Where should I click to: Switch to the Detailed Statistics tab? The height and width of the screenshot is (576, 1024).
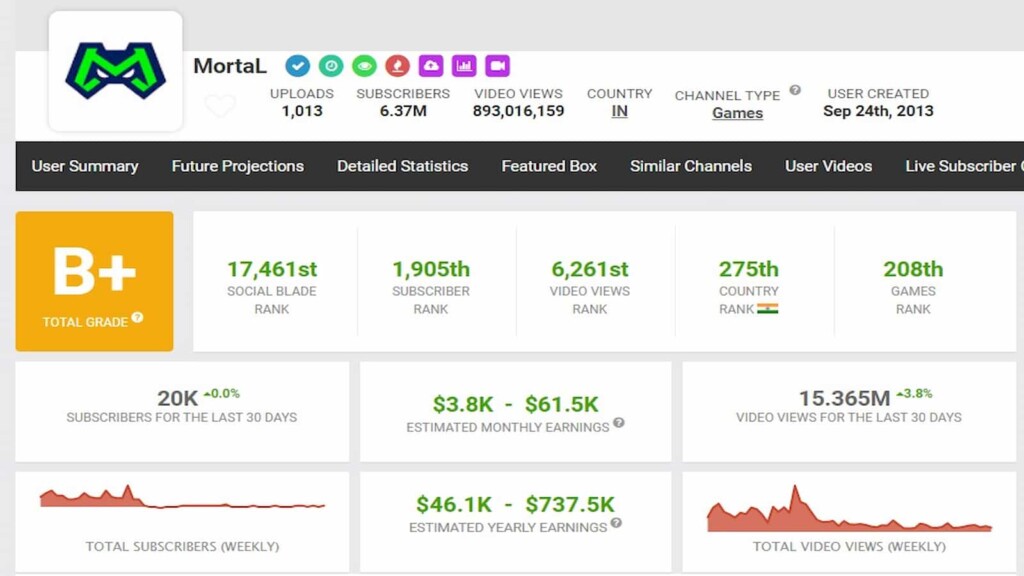click(402, 166)
